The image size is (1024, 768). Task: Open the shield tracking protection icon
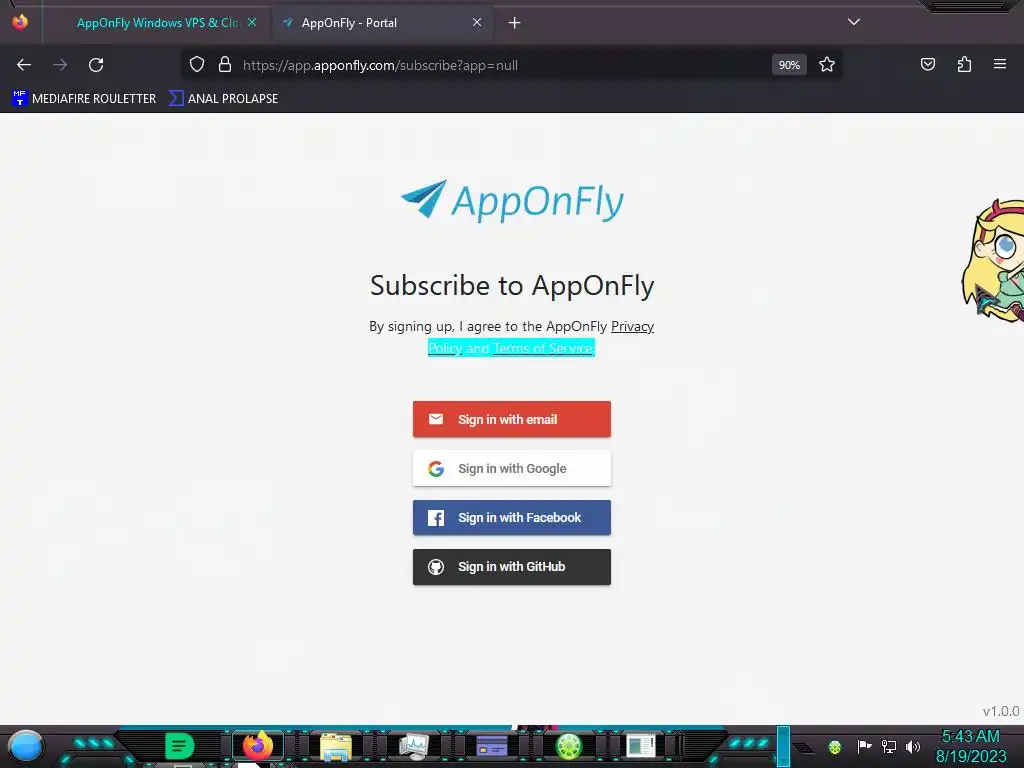[197, 65]
